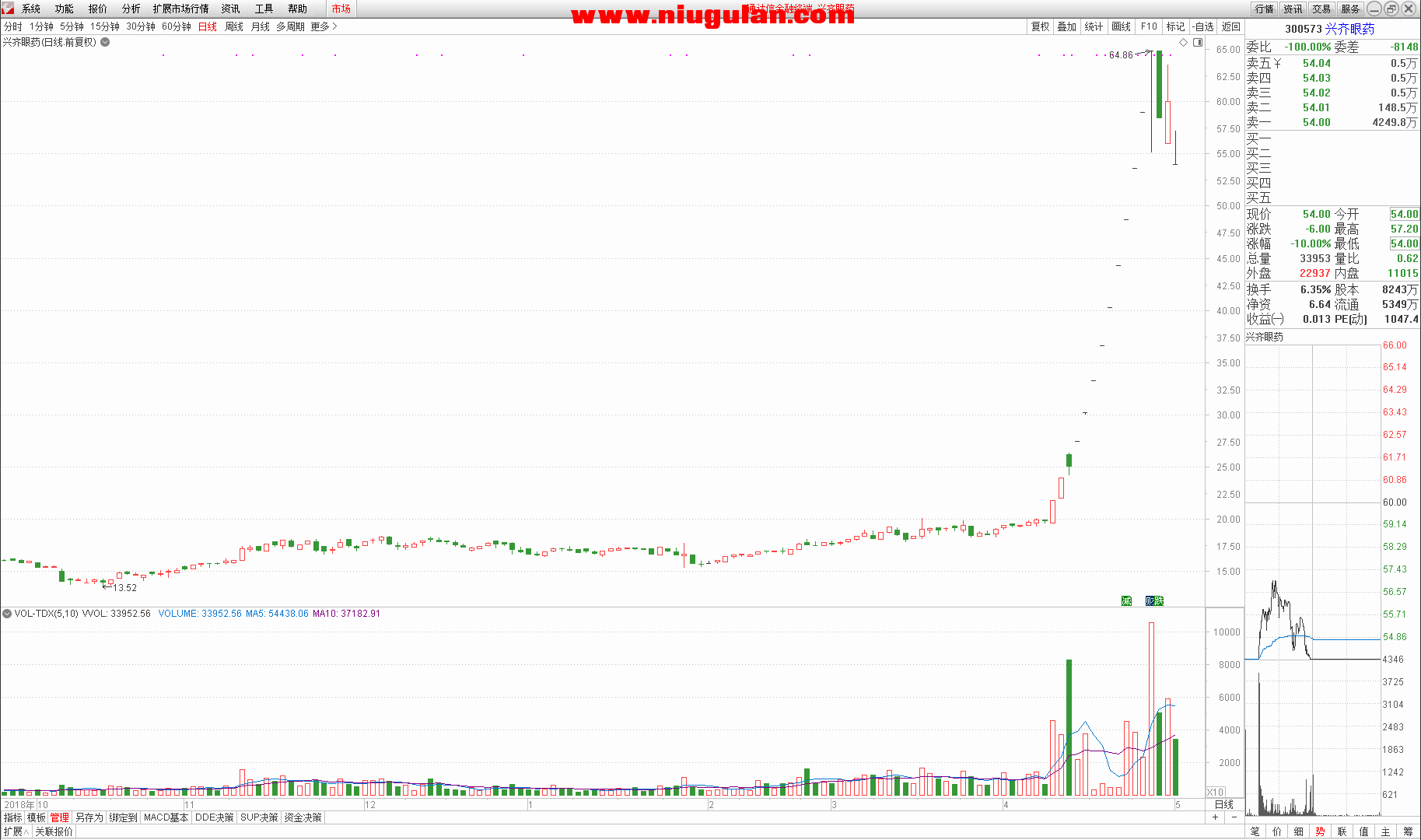Open the 扩展市场行情 menu
Image resolution: width=1421 pixels, height=840 pixels.
pos(181,9)
